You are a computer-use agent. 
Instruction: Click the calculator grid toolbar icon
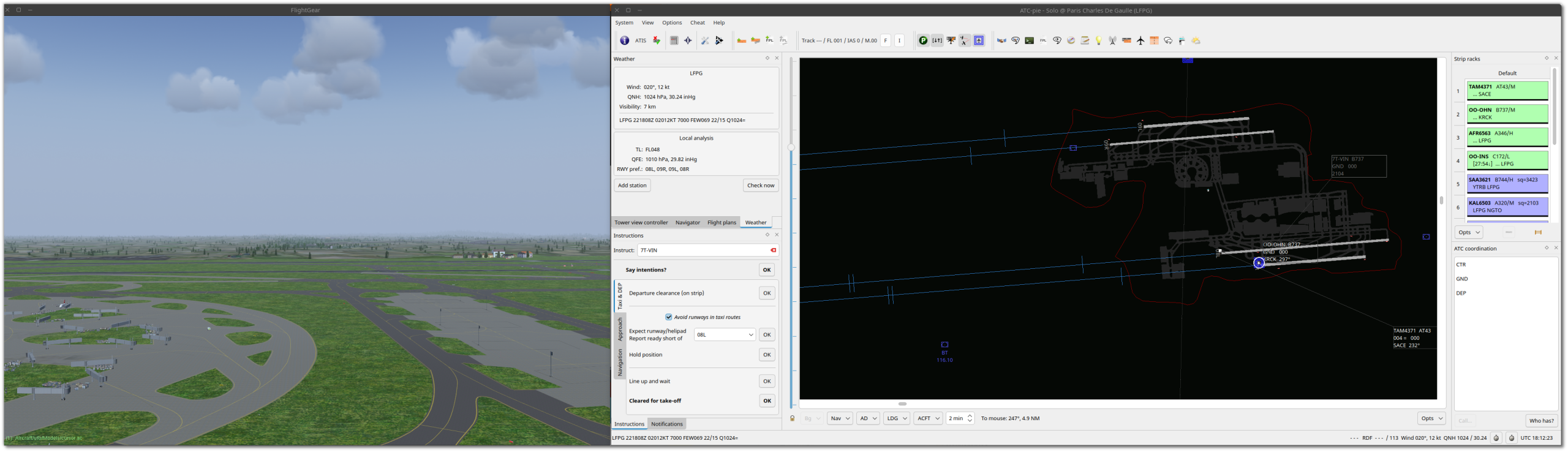674,40
